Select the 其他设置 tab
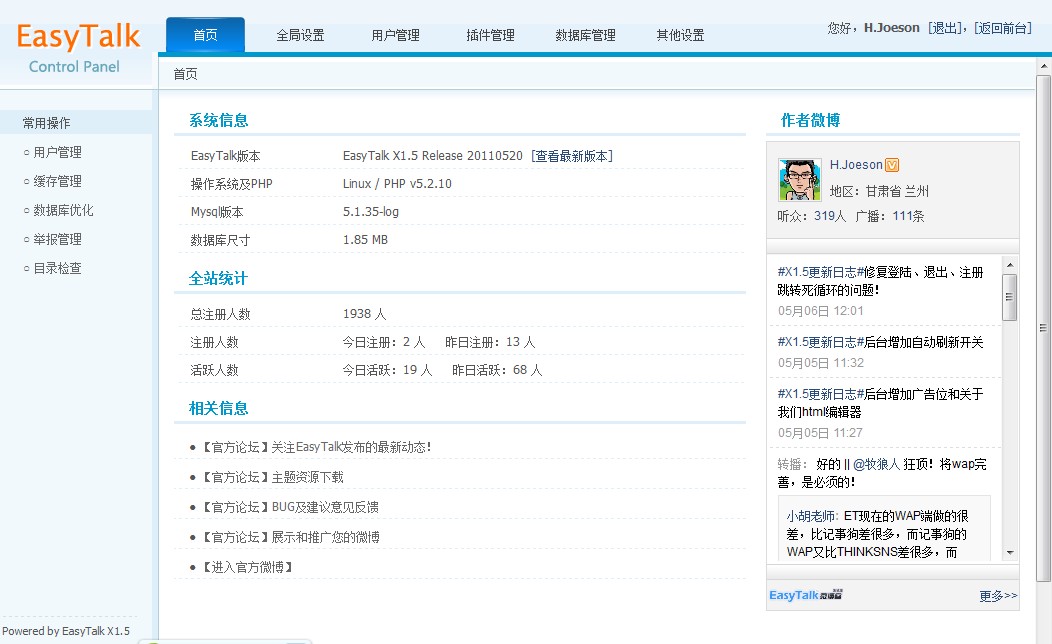 pyautogui.click(x=680, y=35)
